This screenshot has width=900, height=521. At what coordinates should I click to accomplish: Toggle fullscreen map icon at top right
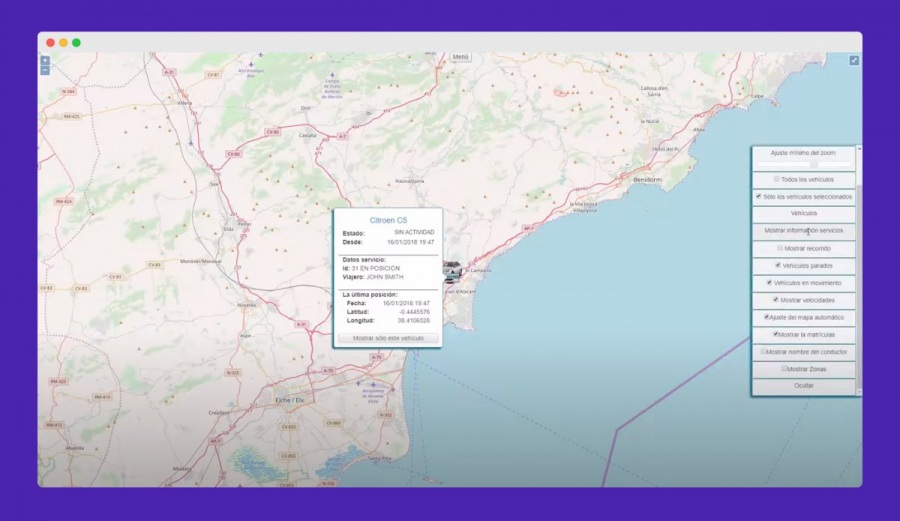854,60
